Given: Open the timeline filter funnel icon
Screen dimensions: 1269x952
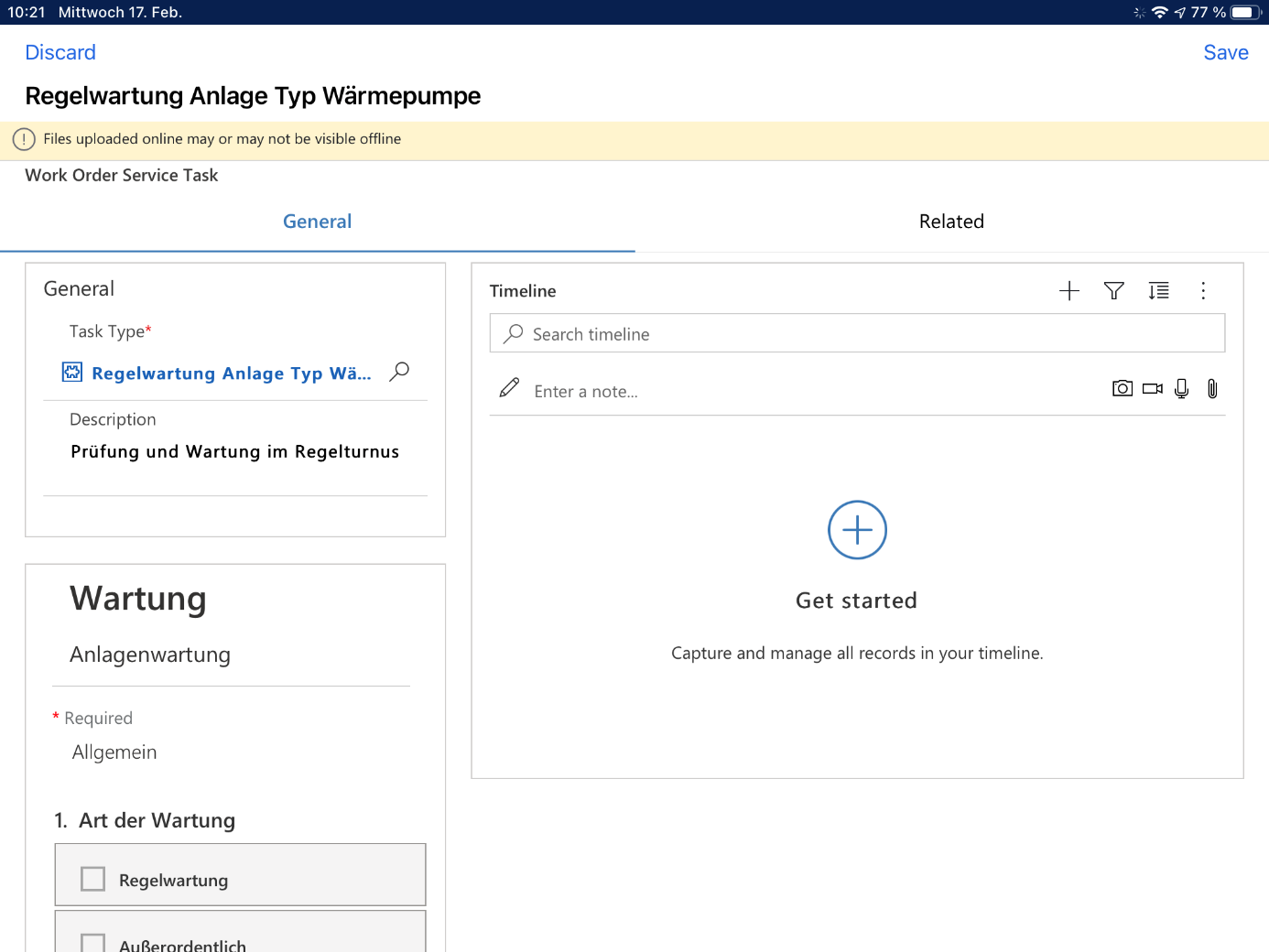Looking at the screenshot, I should point(1113,291).
